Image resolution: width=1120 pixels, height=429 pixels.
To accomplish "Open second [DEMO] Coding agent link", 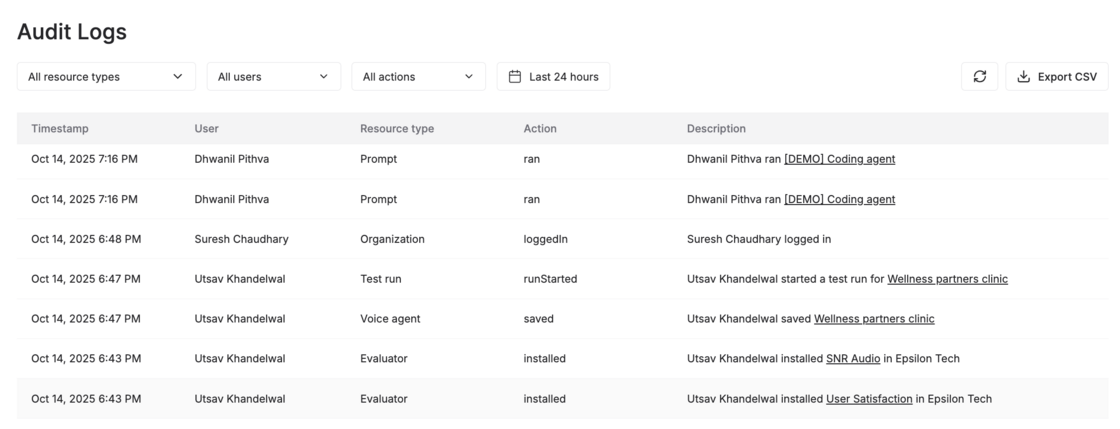I will (x=839, y=199).
